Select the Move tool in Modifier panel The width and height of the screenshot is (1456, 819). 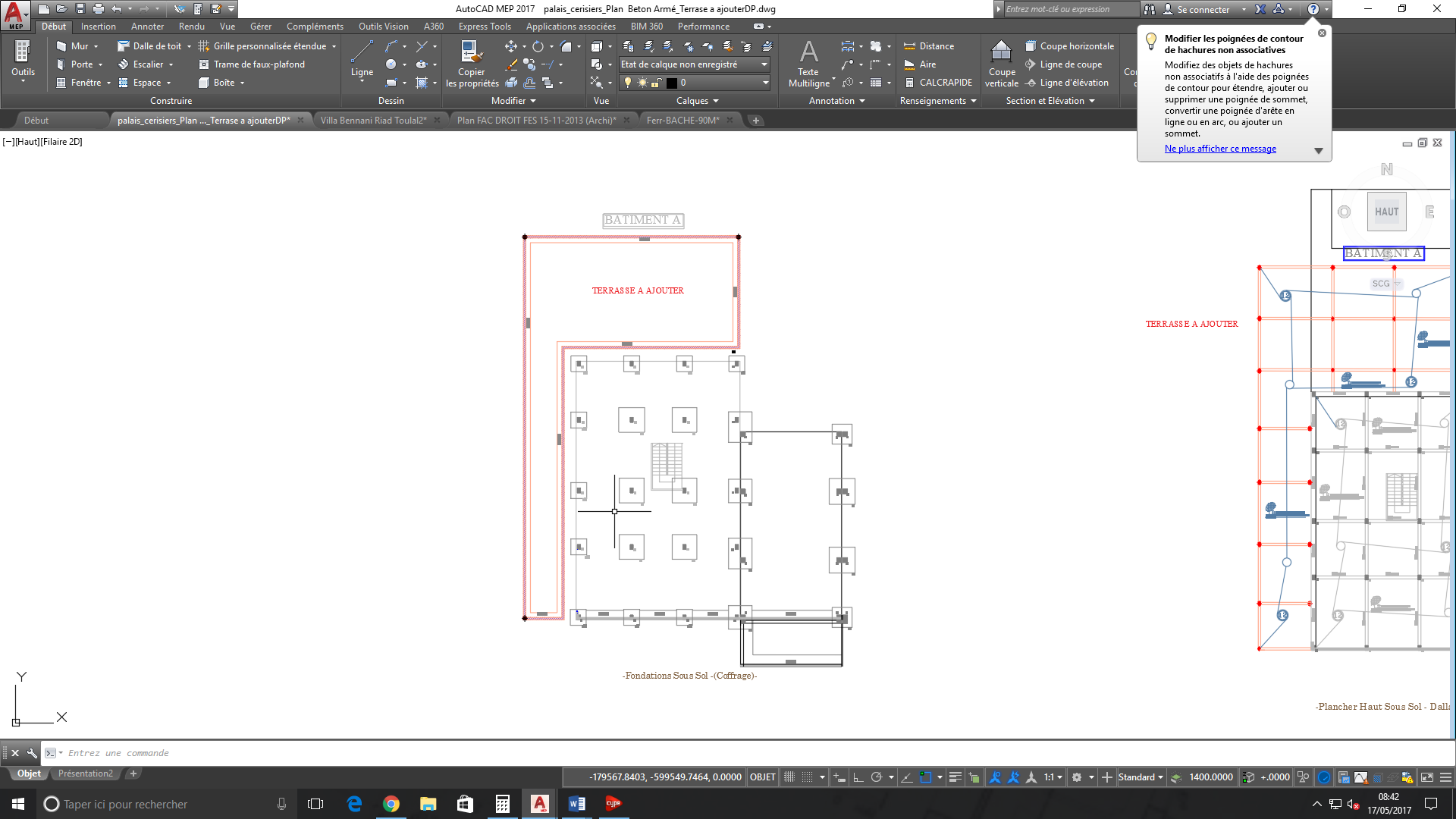511,46
